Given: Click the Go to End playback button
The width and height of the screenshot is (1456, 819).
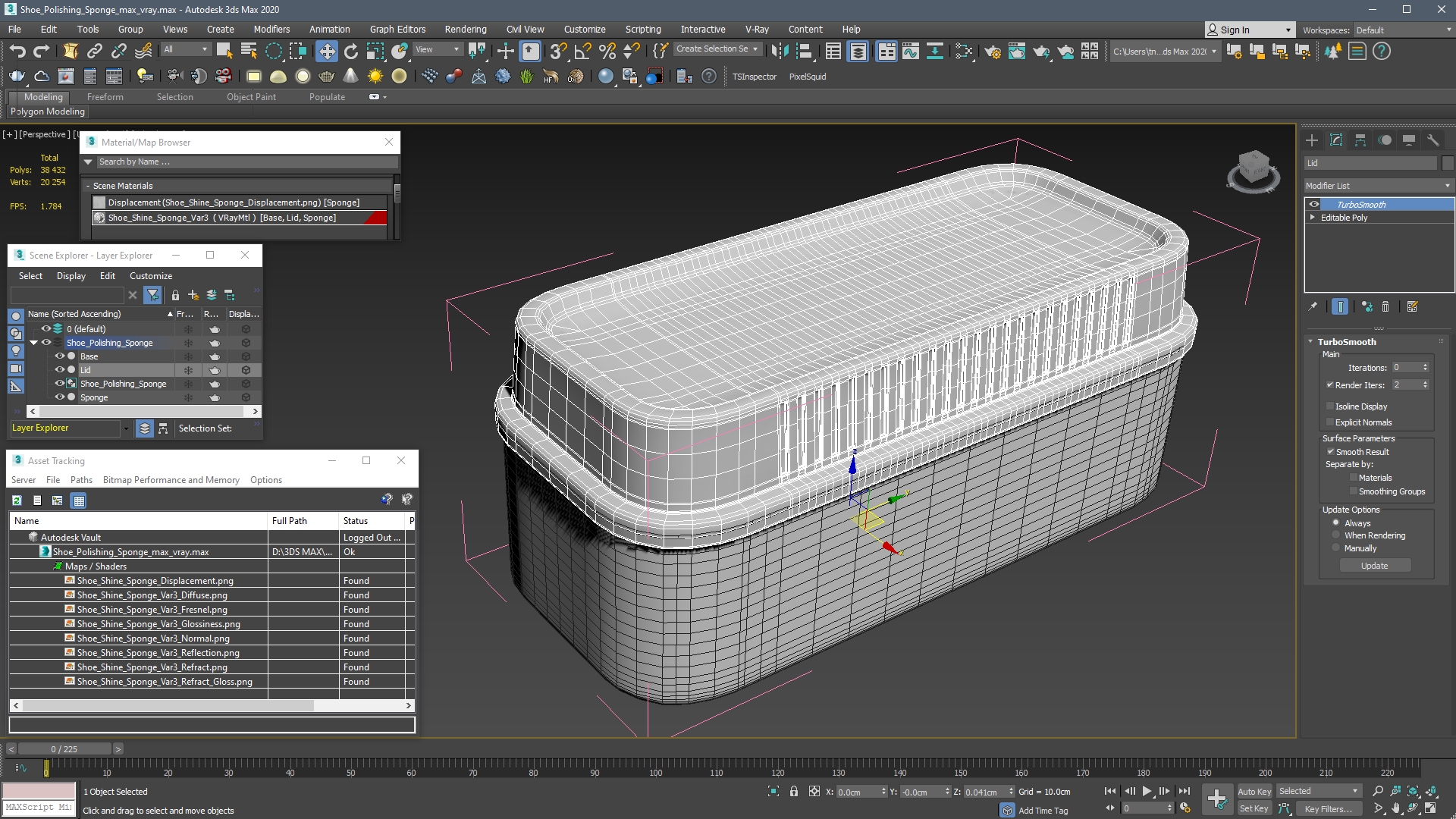Looking at the screenshot, I should tap(1185, 791).
